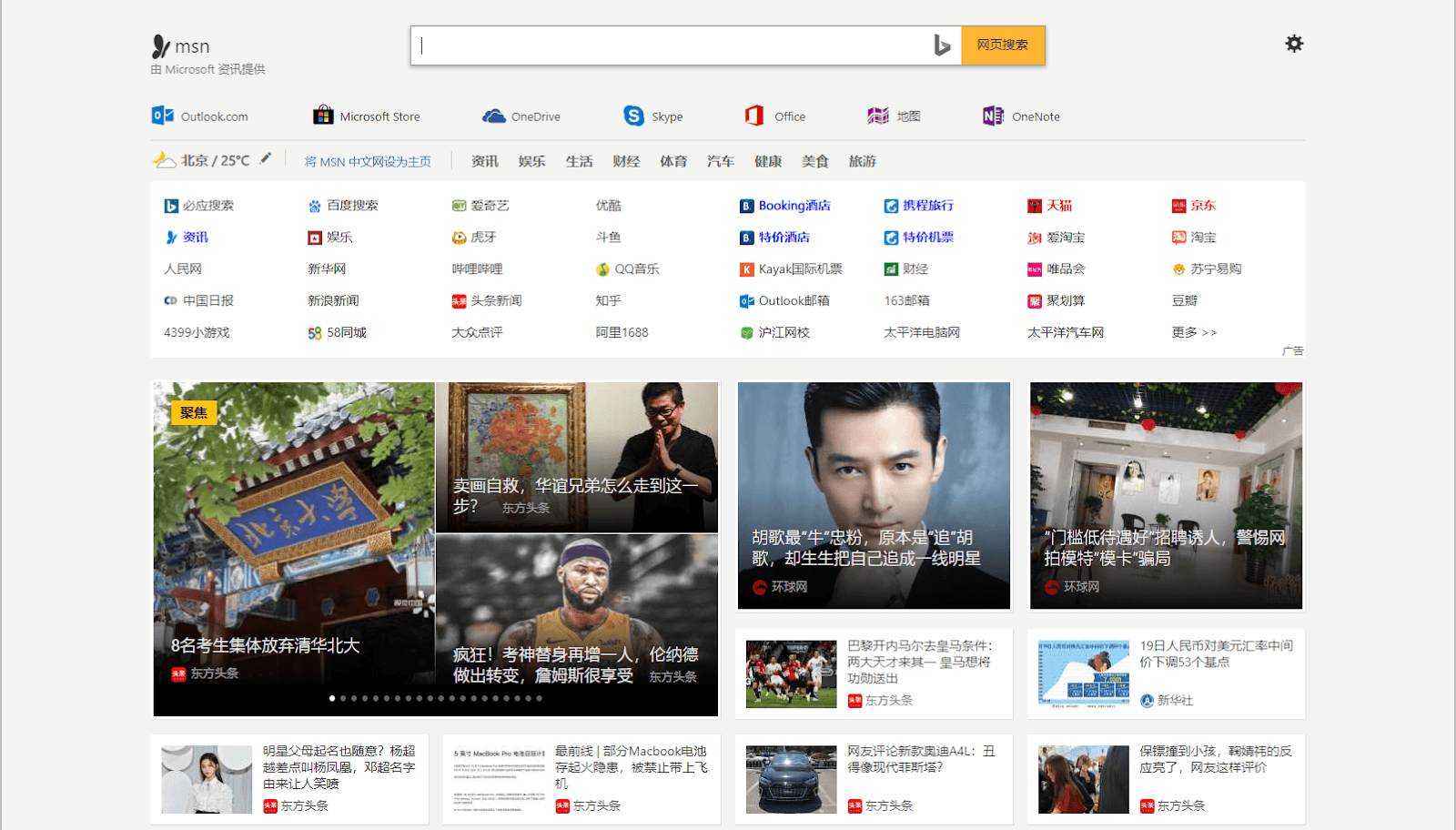The height and width of the screenshot is (830, 1456).
Task: Open the 豆瓣 link
Action: pos(1184,300)
